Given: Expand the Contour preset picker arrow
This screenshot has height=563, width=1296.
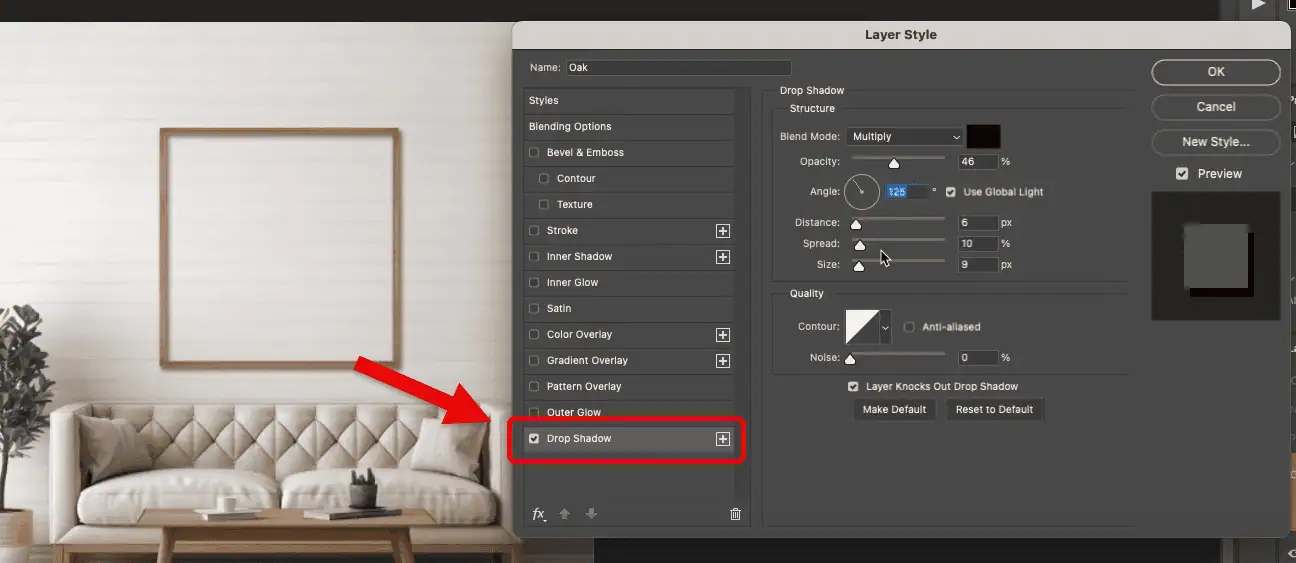Looking at the screenshot, I should (885, 327).
